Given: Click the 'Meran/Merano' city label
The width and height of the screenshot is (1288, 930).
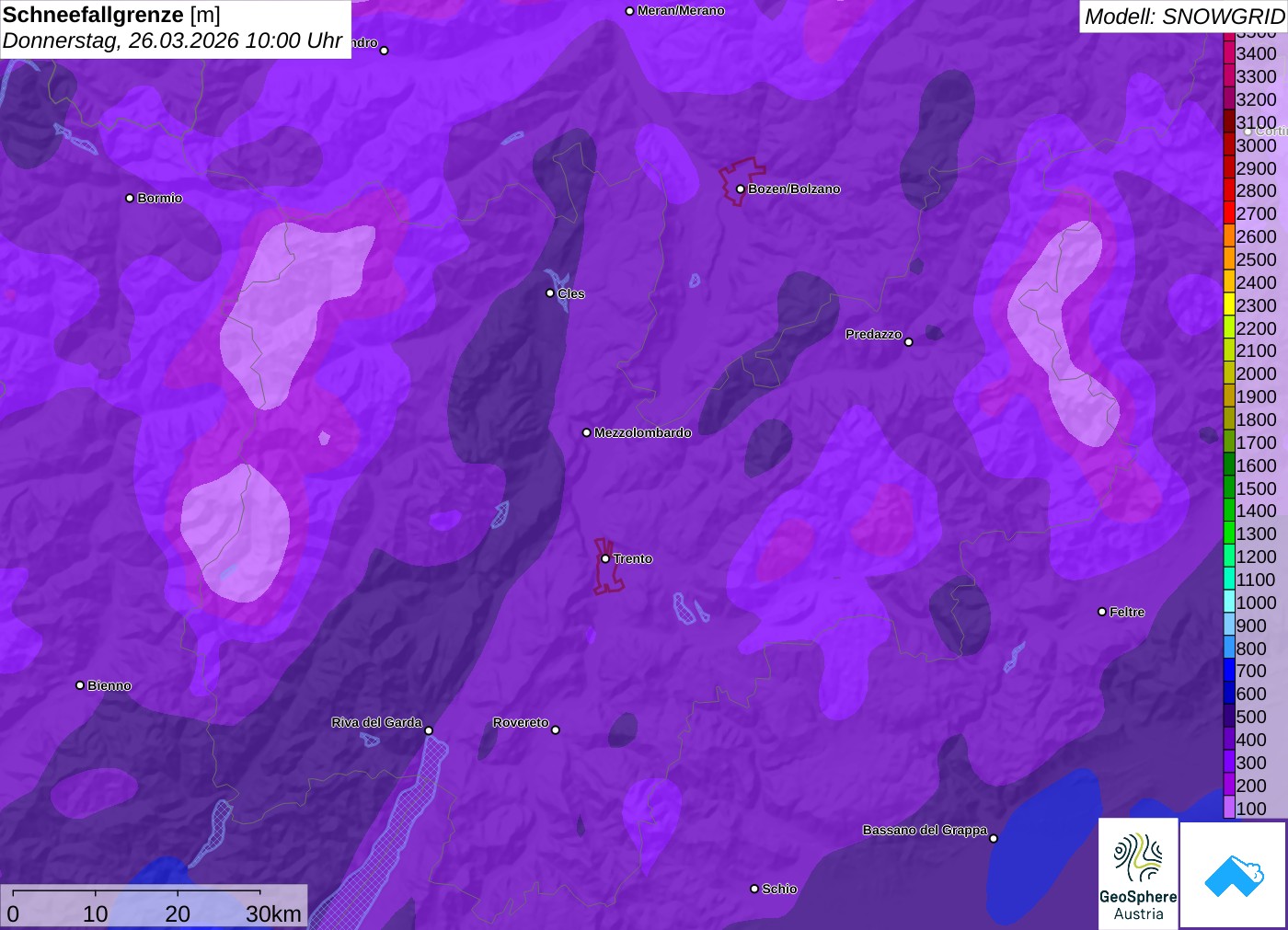Looking at the screenshot, I should coord(681,11).
